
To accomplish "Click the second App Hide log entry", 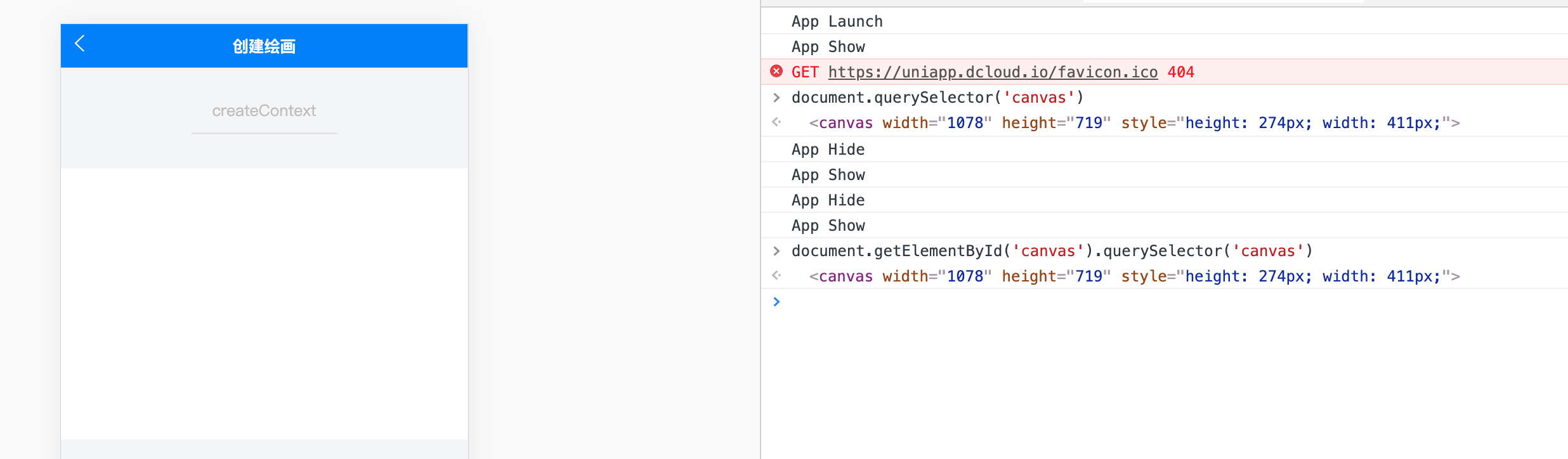I will click(828, 200).
